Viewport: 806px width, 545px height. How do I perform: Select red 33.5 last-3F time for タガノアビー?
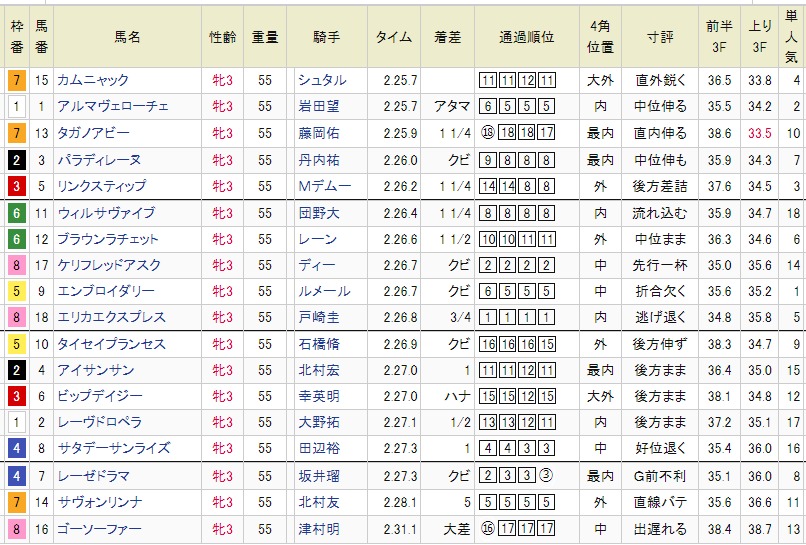[x=760, y=133]
